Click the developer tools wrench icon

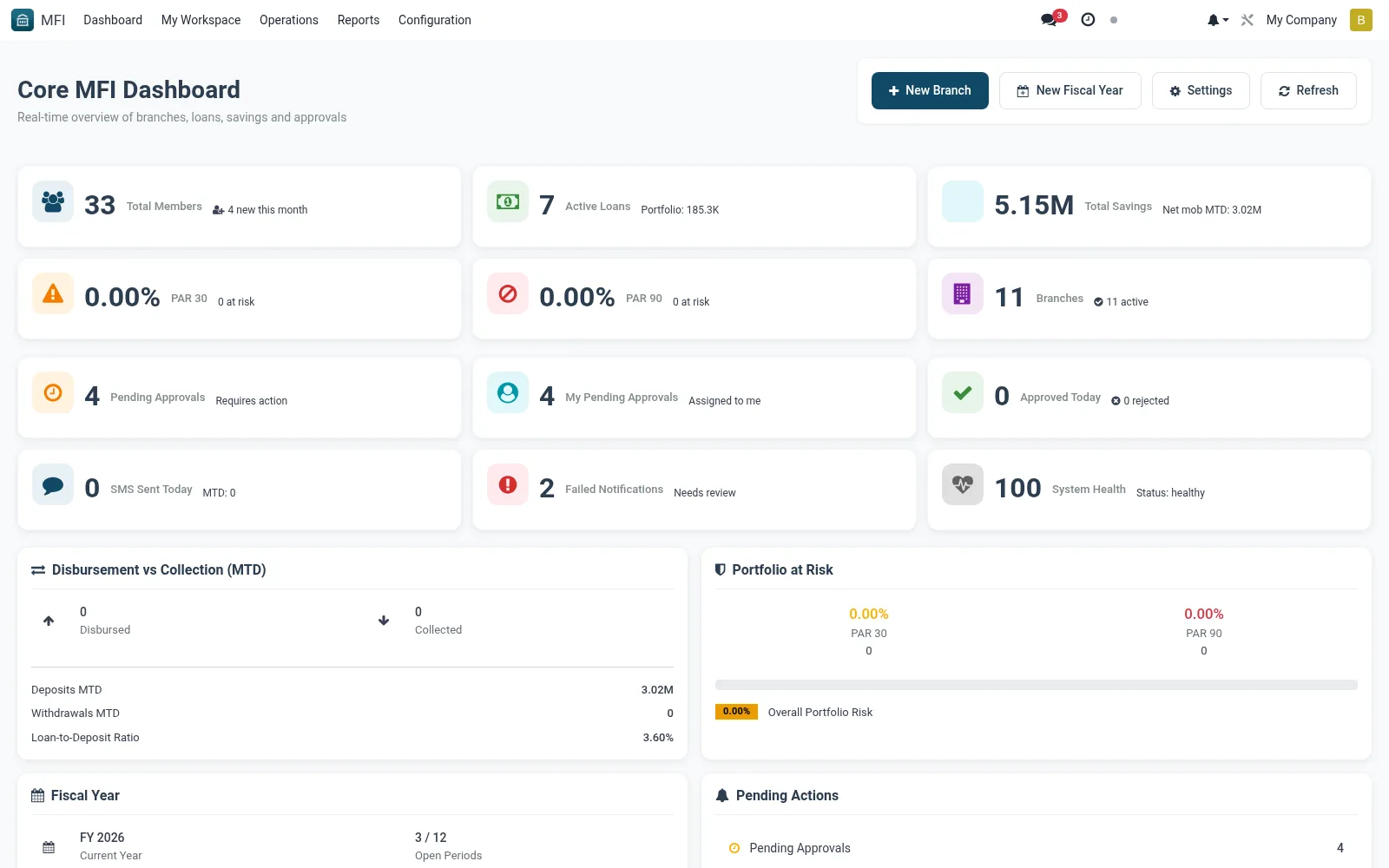coord(1247,20)
